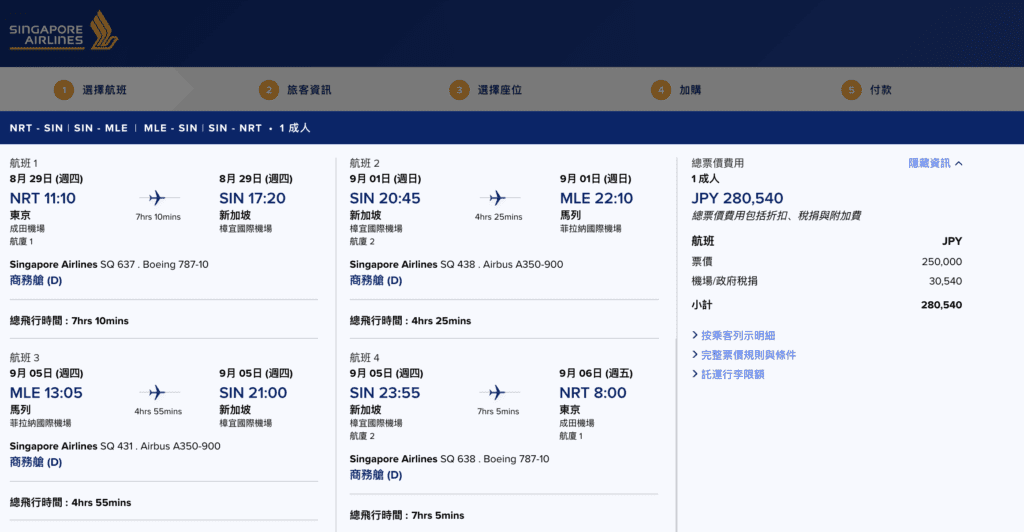
Task: Click step 5 circle for 付款
Action: 851,90
